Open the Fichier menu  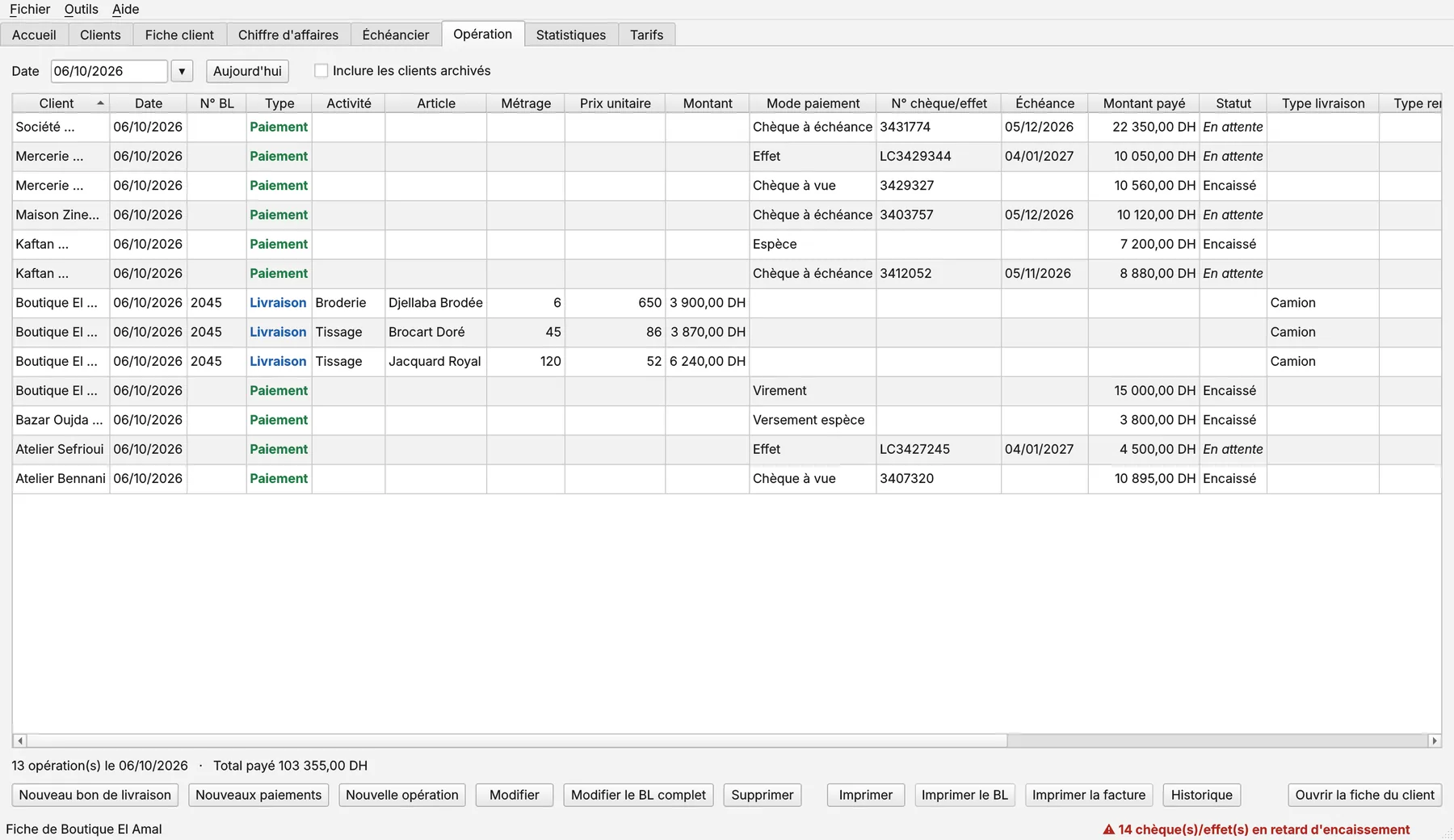(30, 10)
